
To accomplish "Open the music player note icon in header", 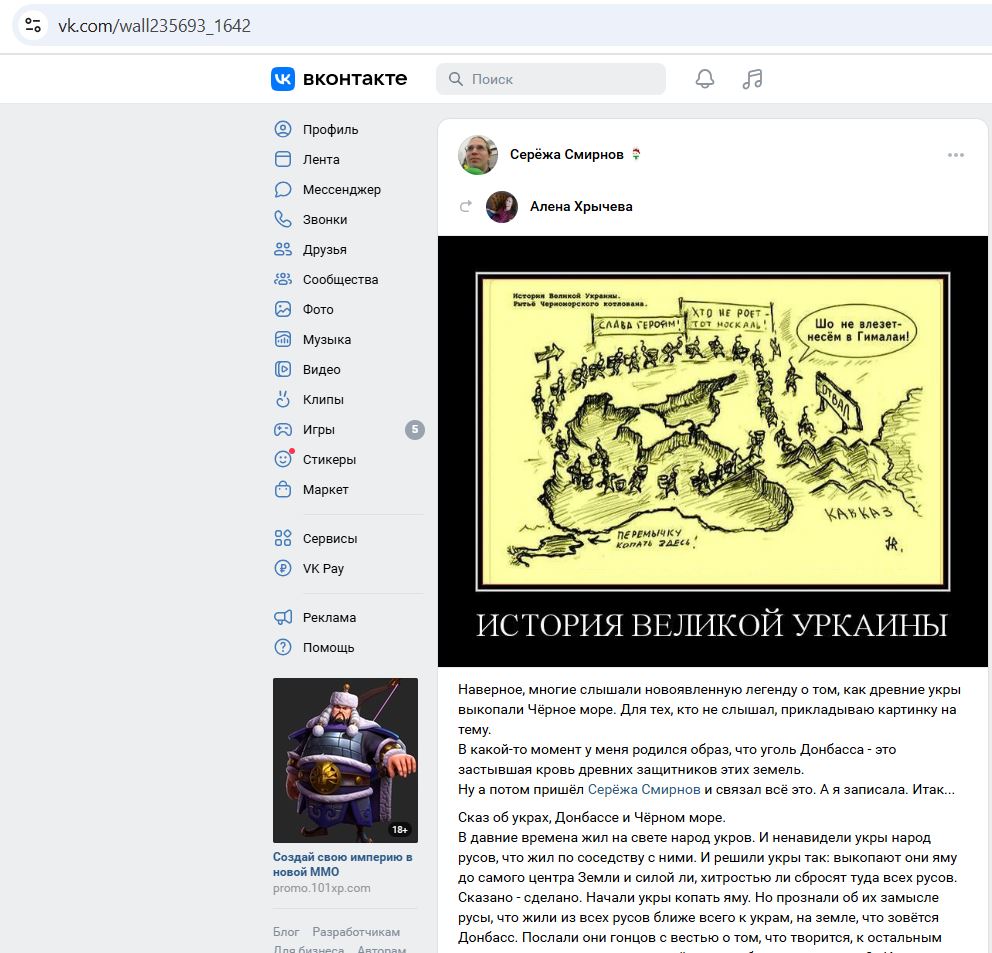I will coord(752,79).
